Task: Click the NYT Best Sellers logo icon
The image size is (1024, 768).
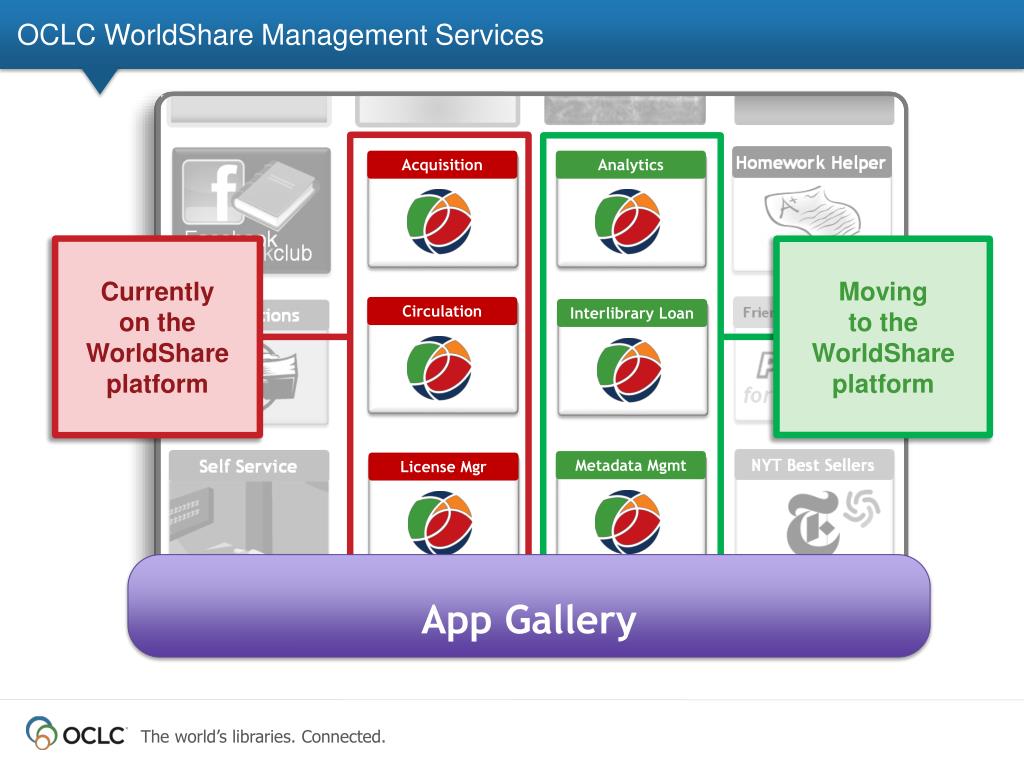Action: pos(832,521)
